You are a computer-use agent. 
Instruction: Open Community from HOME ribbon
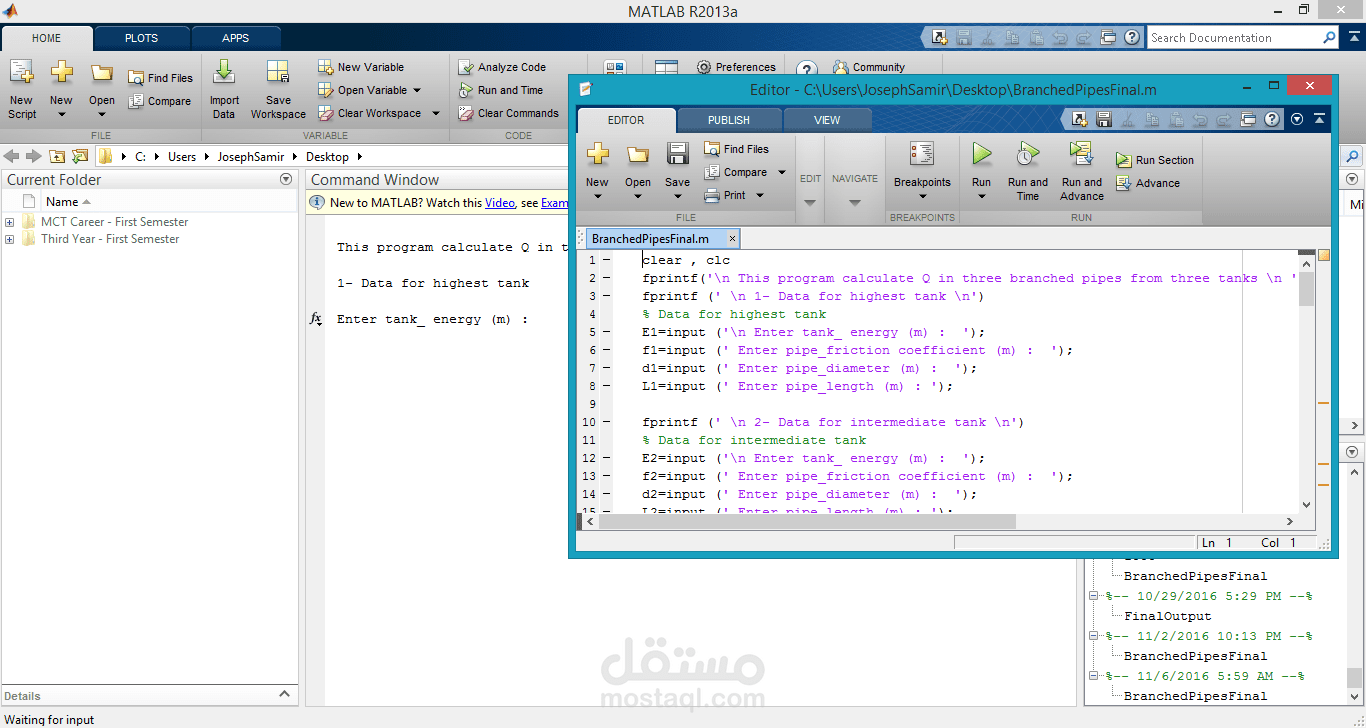click(869, 67)
